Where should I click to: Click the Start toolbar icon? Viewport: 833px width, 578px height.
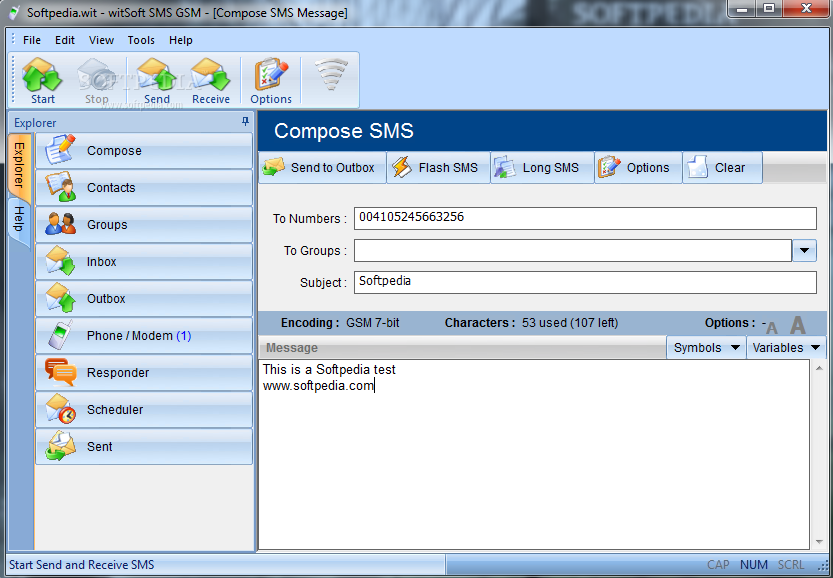(42, 81)
